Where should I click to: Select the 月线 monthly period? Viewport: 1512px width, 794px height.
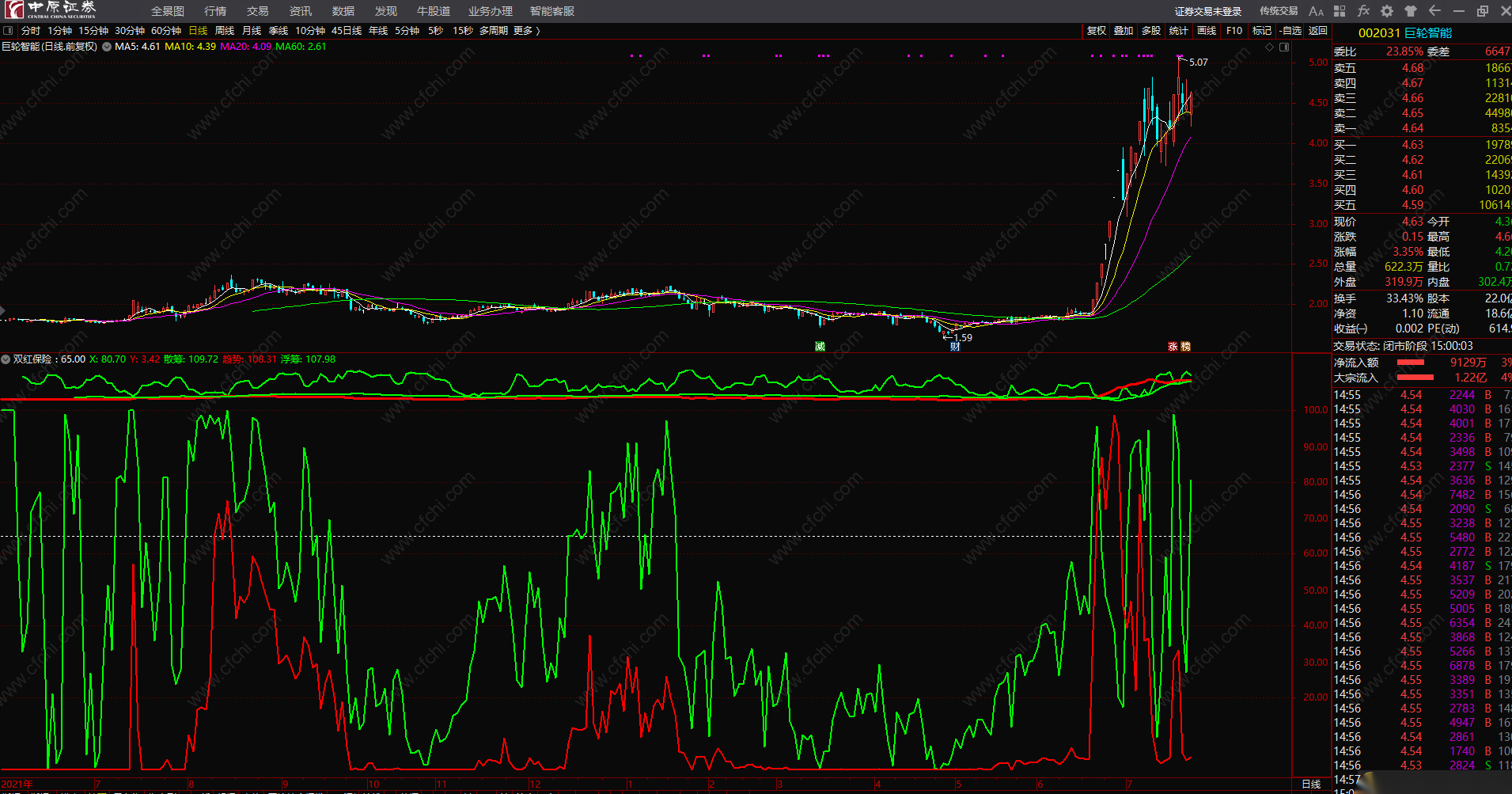[x=252, y=31]
